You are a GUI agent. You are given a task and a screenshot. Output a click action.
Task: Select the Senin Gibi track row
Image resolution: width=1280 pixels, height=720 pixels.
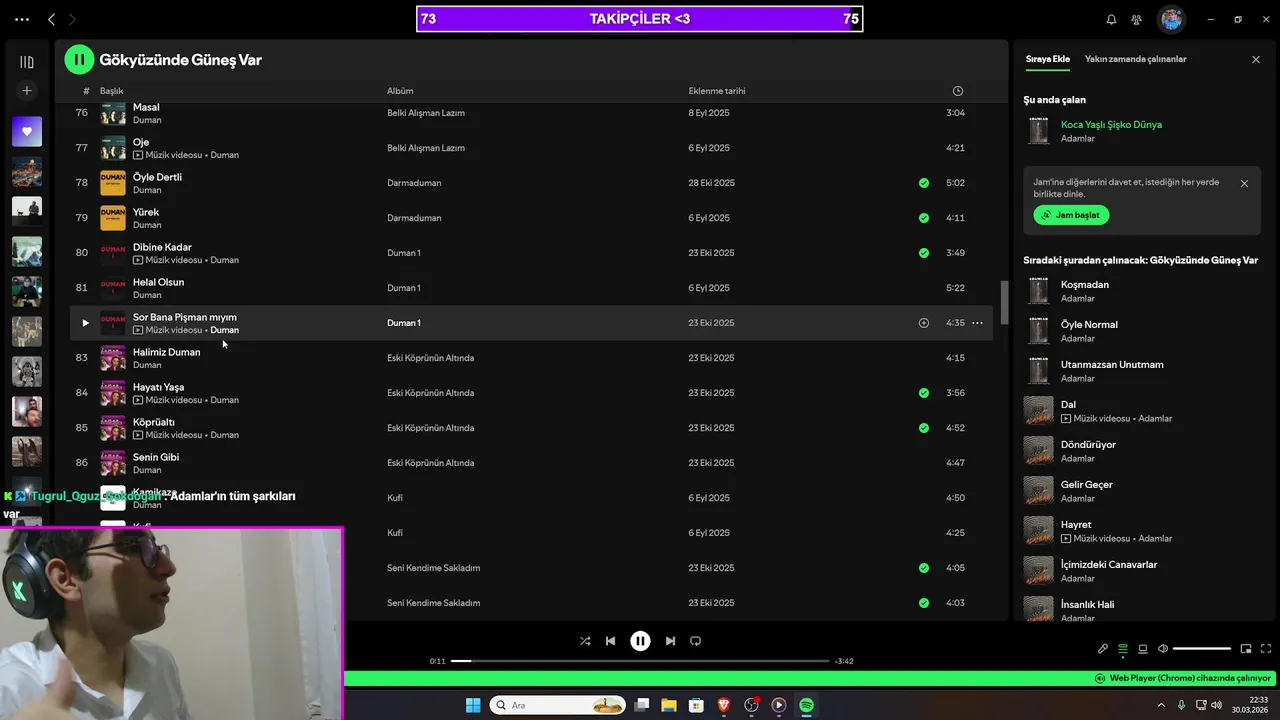pos(531,463)
